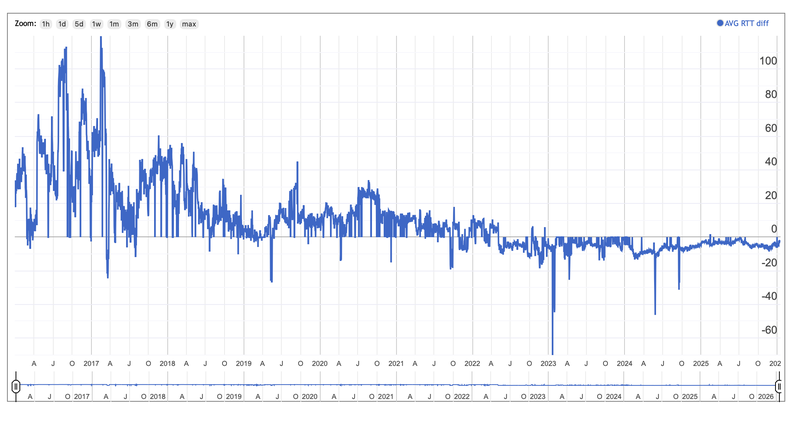Select the 6m zoom button
This screenshot has height=427, width=800.
[151, 23]
